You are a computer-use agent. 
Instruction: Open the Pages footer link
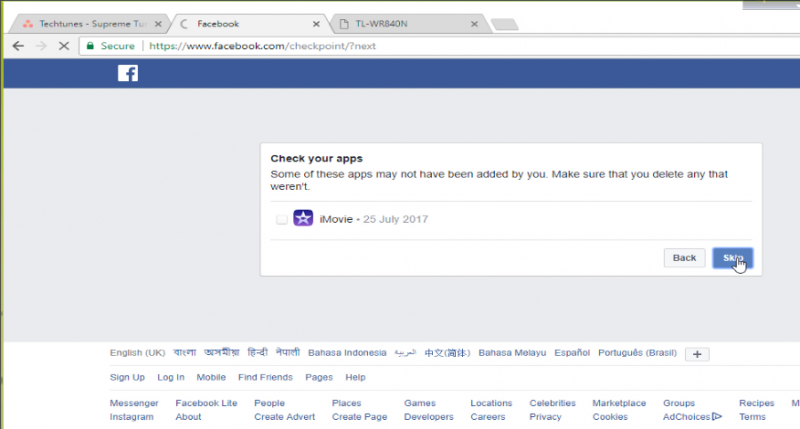(319, 377)
